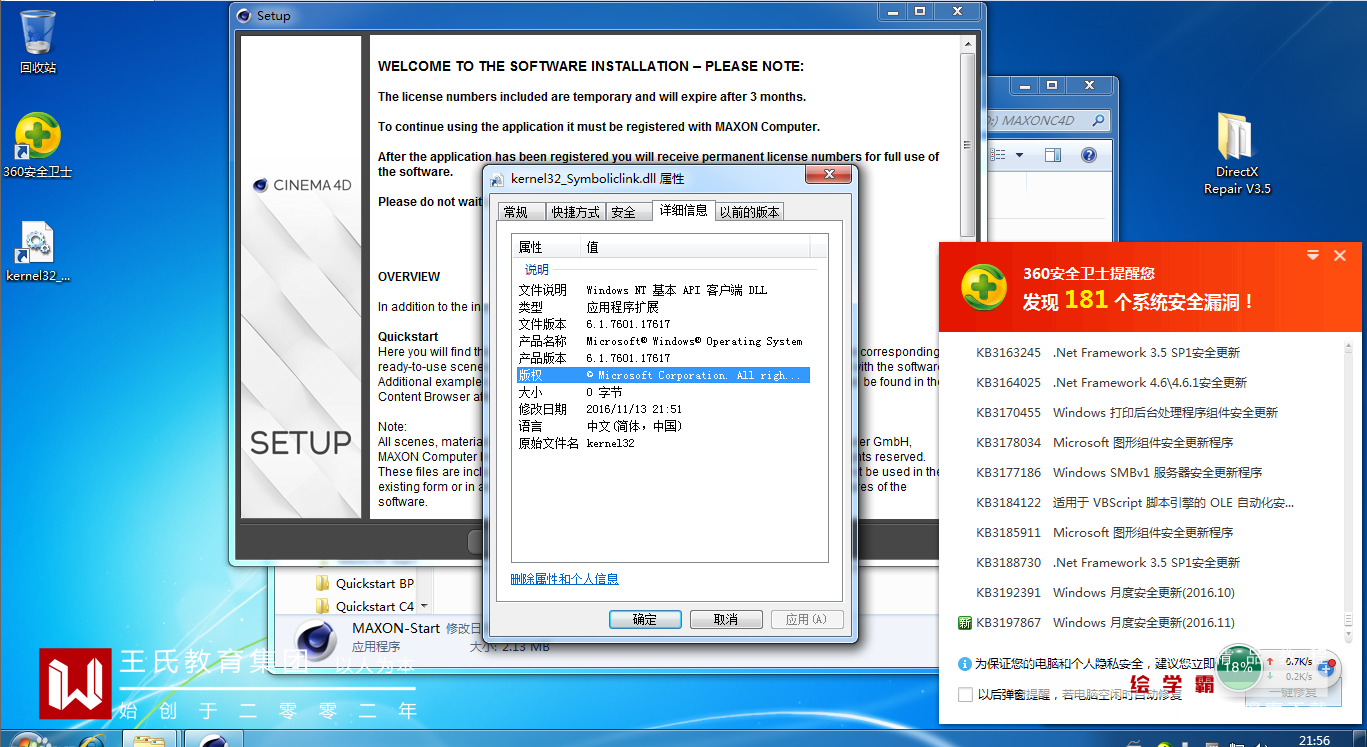Viewport: 1367px width, 747px height.
Task: Select the 详细信息 tab
Action: [x=684, y=210]
